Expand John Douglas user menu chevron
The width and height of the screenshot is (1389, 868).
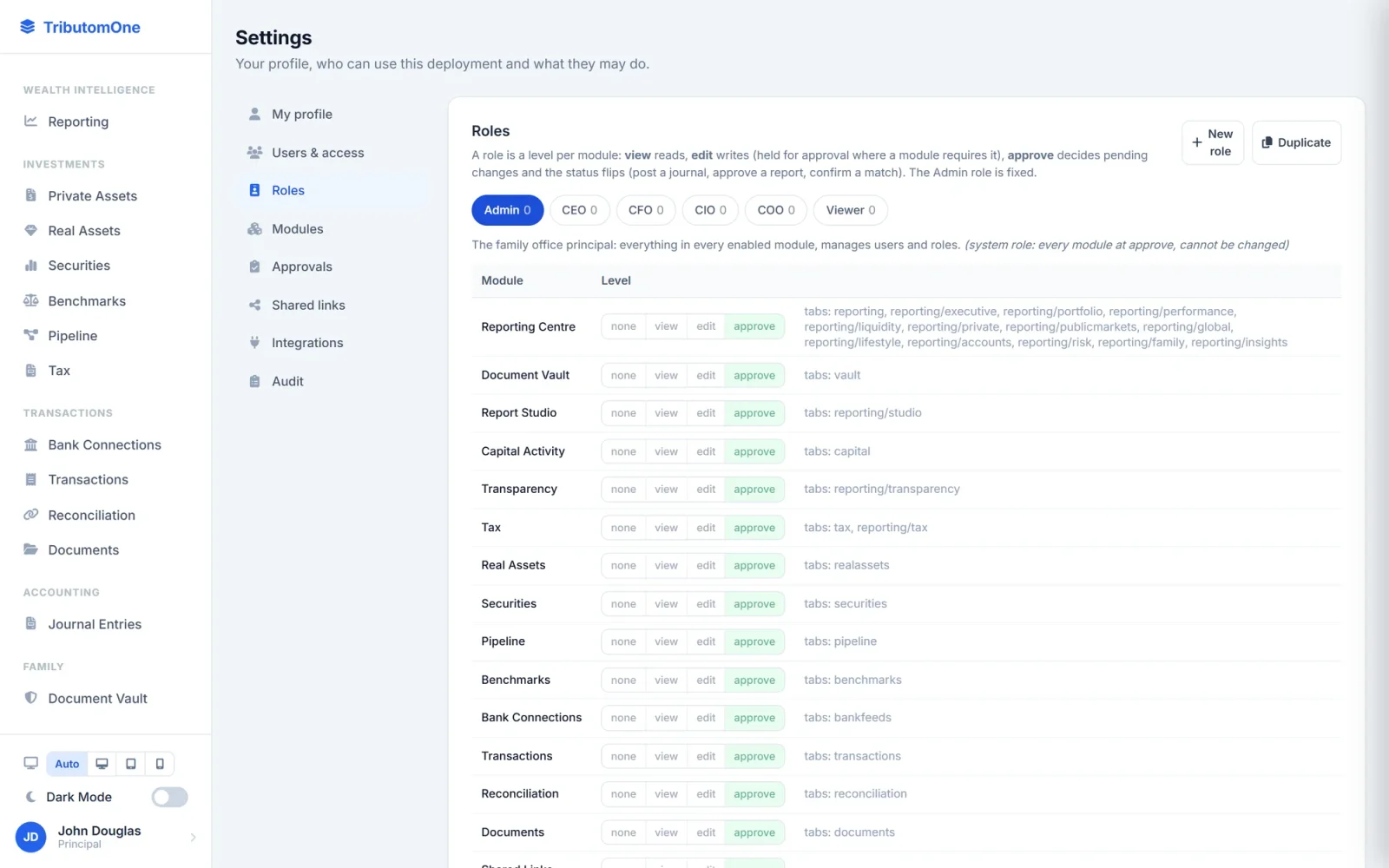(x=193, y=838)
